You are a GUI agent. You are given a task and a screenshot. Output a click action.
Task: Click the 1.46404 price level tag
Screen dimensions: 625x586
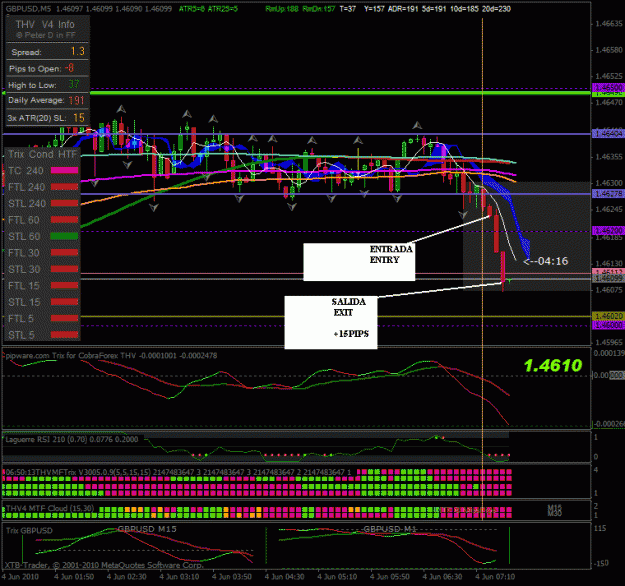point(608,134)
